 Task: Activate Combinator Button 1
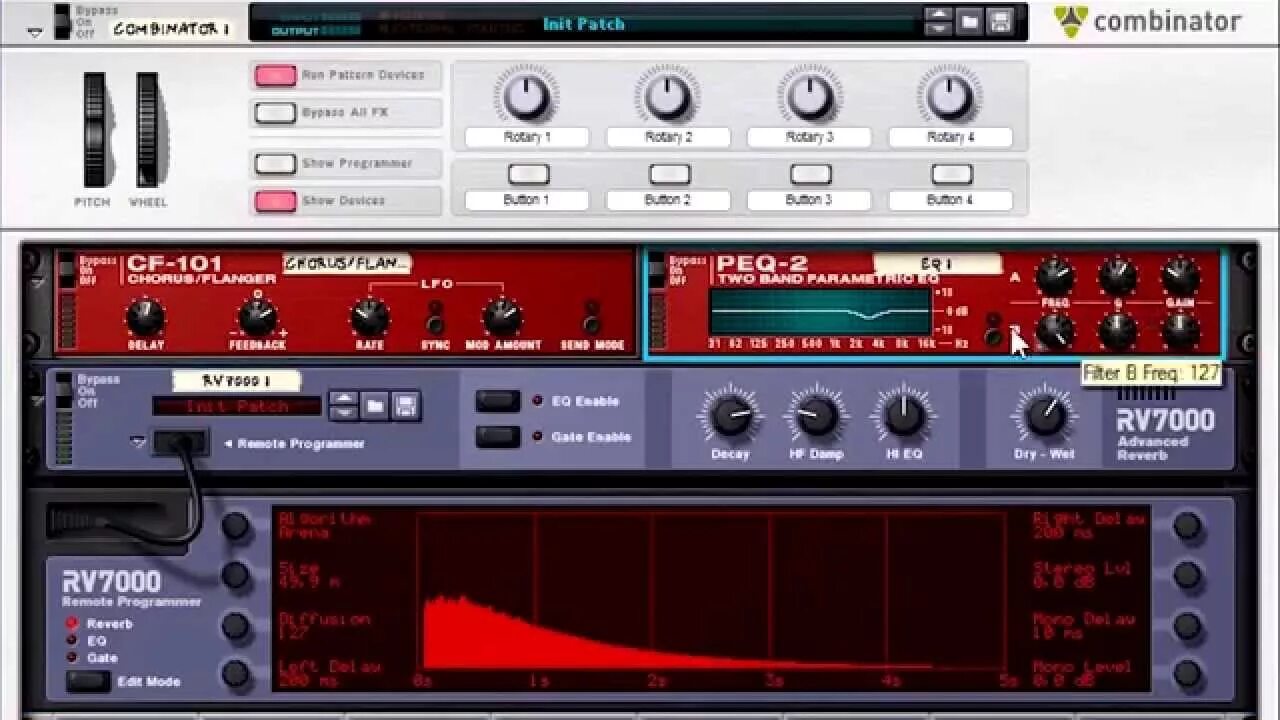click(x=528, y=175)
